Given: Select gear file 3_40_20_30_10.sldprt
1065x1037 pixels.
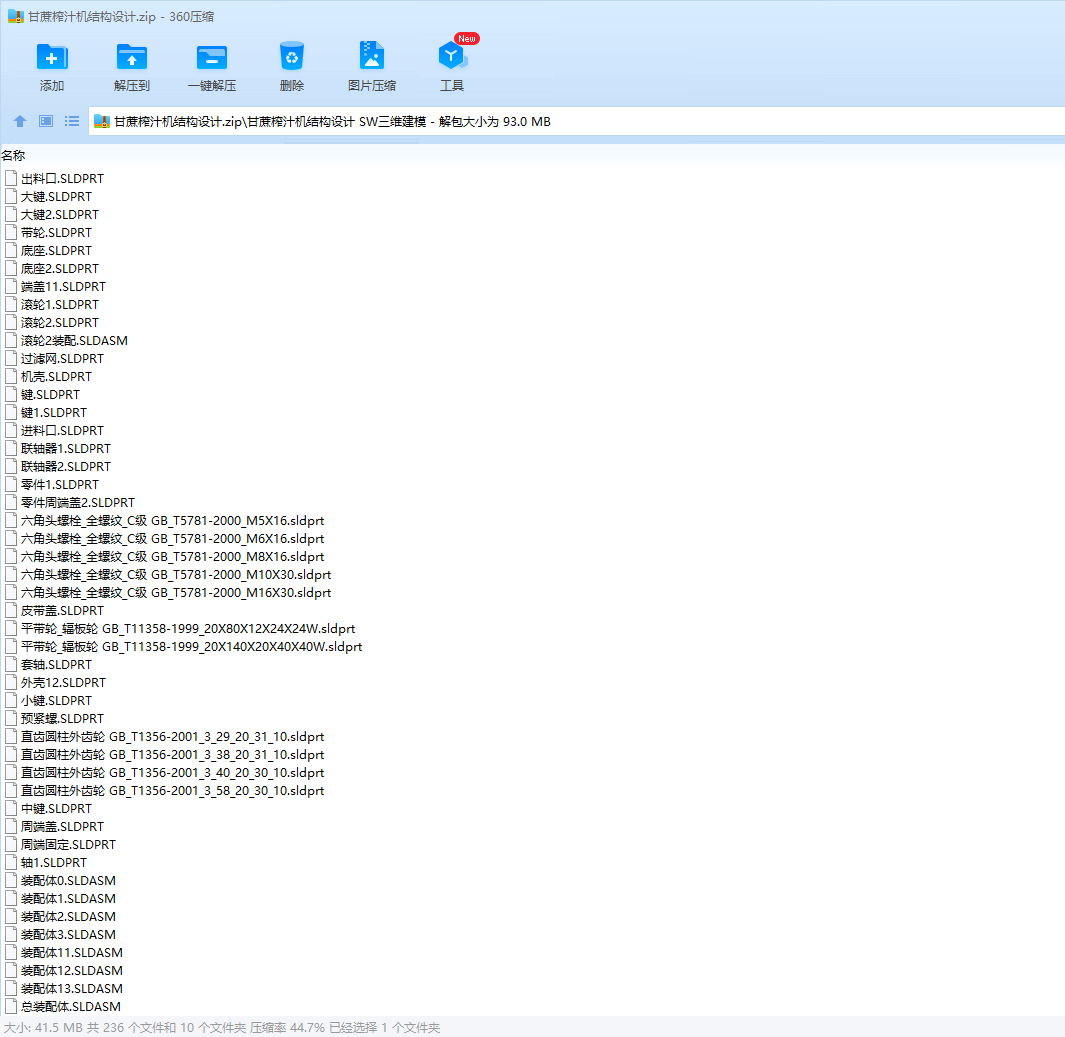Looking at the screenshot, I should click(173, 772).
